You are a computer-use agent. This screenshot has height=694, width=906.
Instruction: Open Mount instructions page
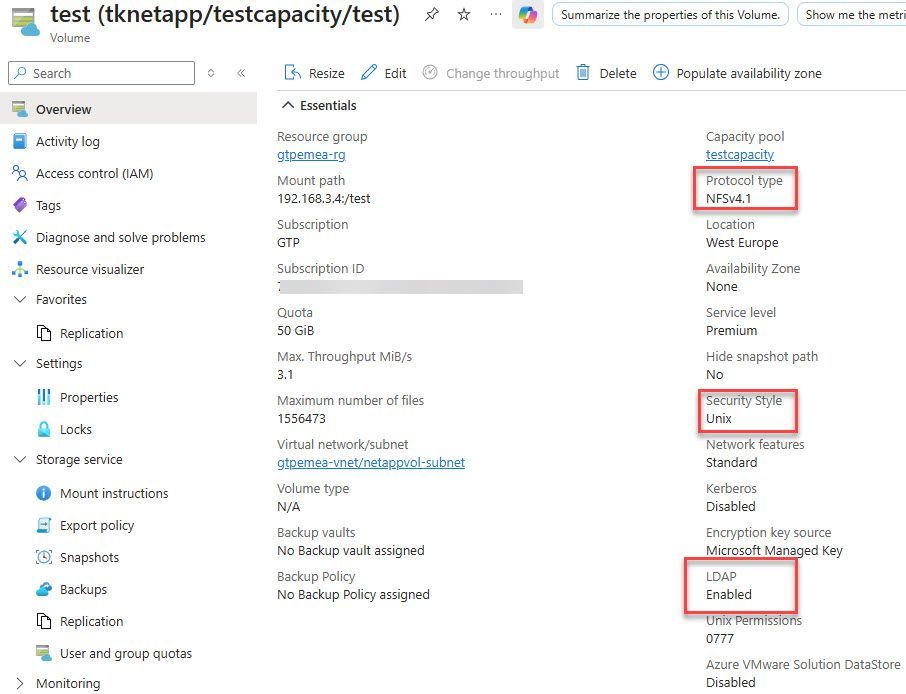114,493
